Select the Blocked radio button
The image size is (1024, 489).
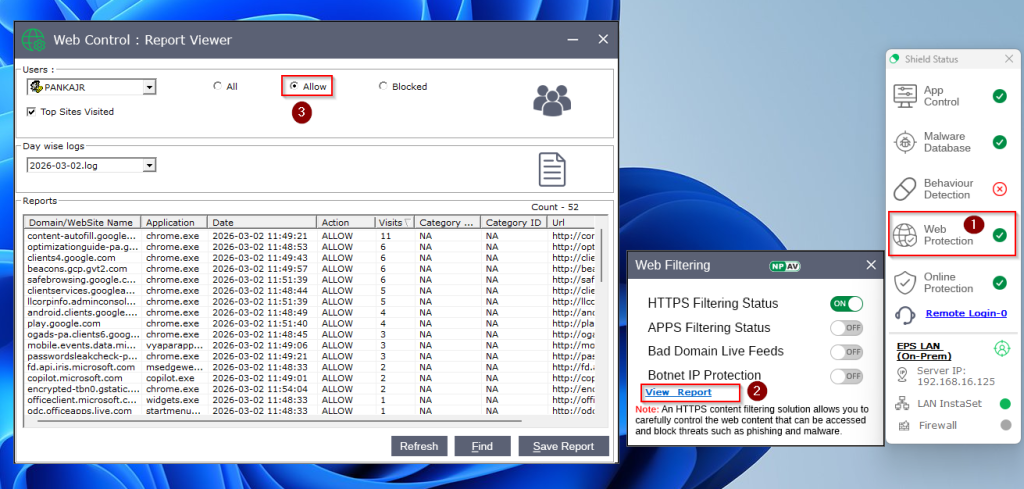(383, 87)
